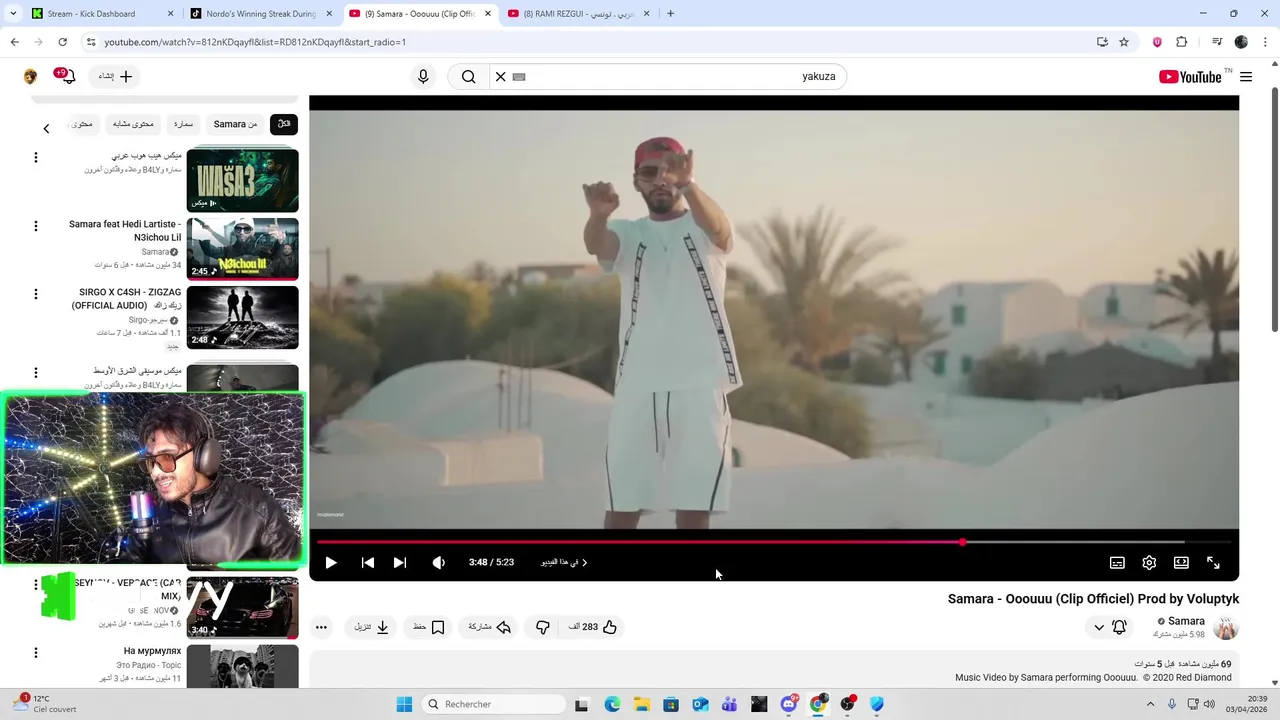The image size is (1280, 720).
Task: Toggle subtitles in the video player
Action: (x=1117, y=563)
